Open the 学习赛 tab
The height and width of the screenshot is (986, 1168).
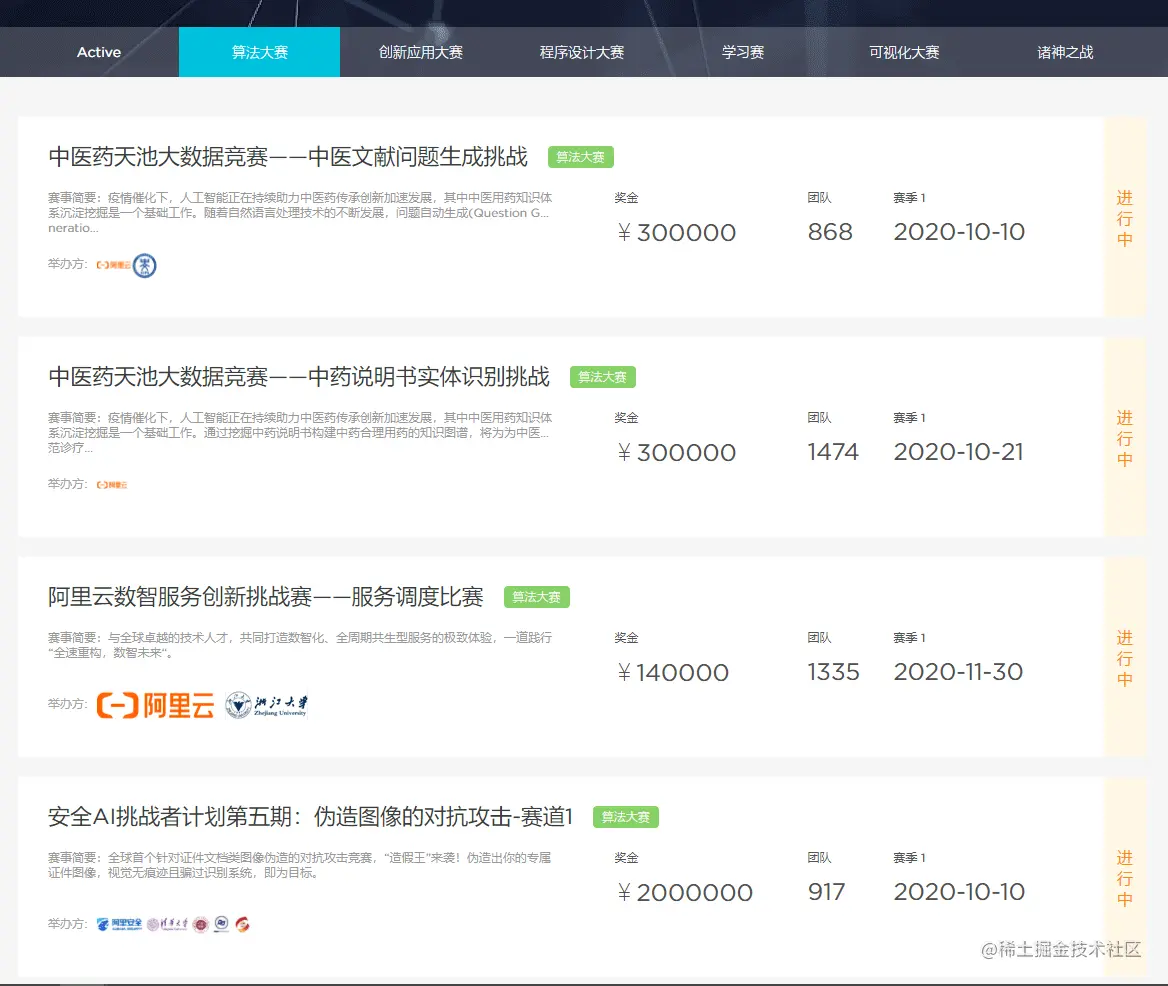click(x=742, y=52)
